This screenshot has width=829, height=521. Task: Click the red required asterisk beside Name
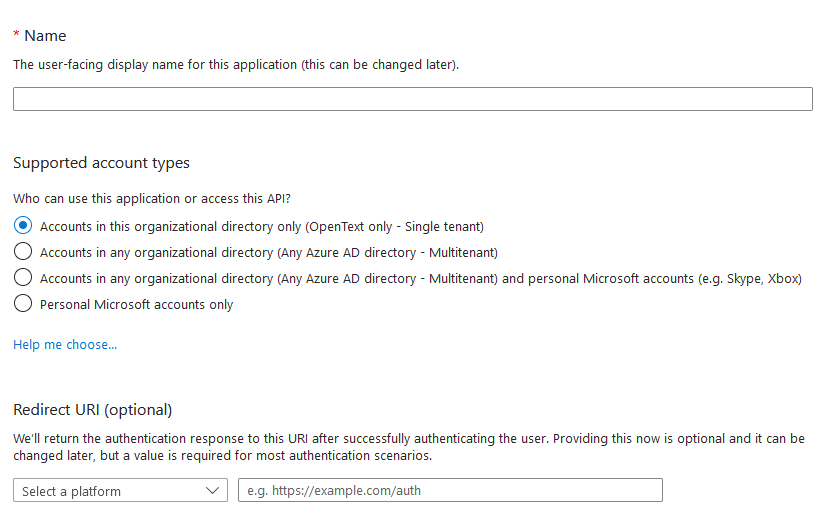coord(16,35)
